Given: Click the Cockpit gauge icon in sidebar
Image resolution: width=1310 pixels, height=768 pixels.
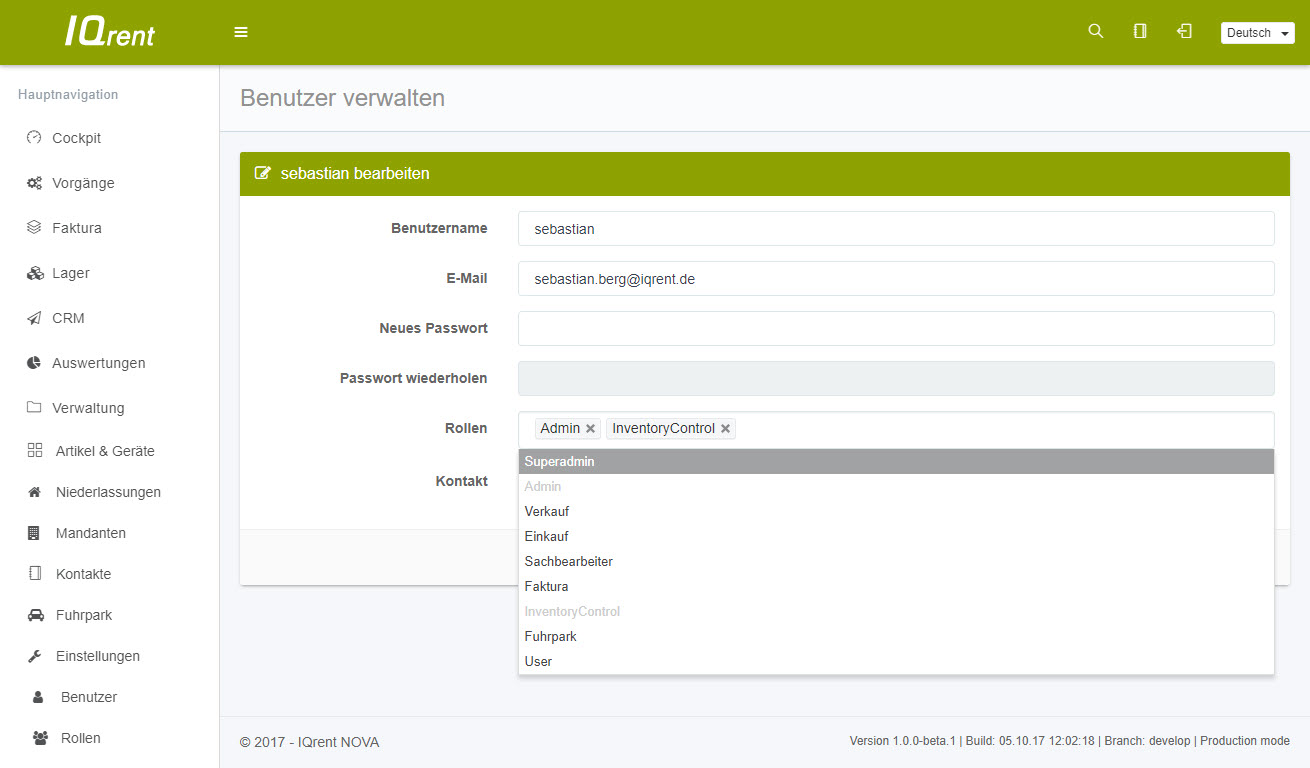Looking at the screenshot, I should pyautogui.click(x=34, y=138).
